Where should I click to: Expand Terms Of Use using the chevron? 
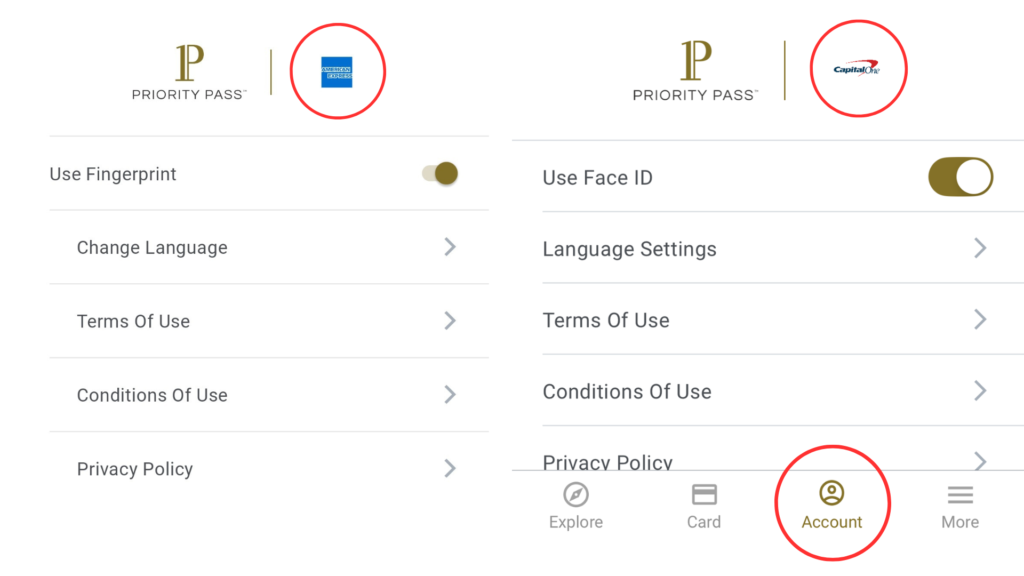[x=450, y=321]
